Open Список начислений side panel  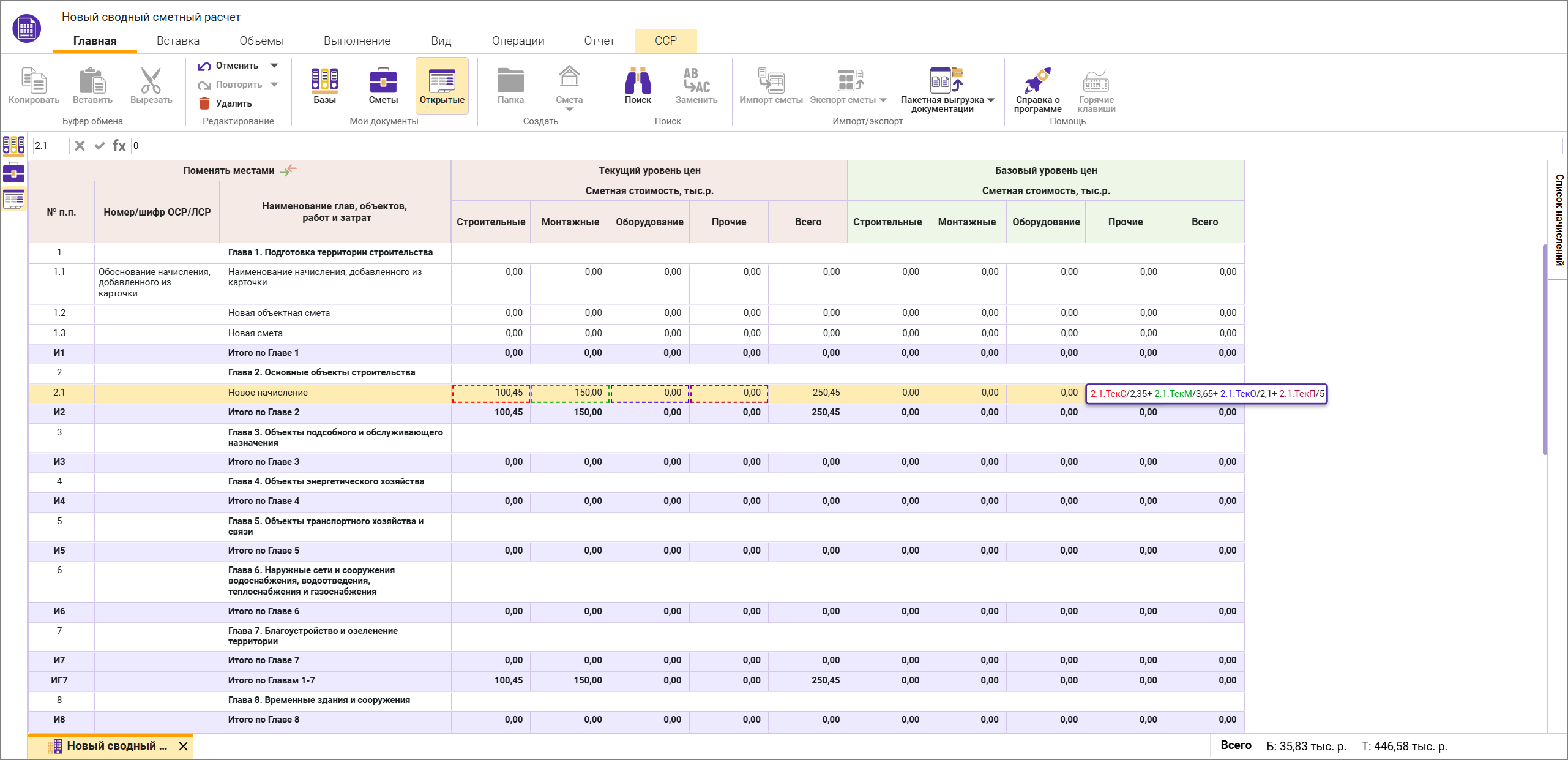tap(1559, 219)
